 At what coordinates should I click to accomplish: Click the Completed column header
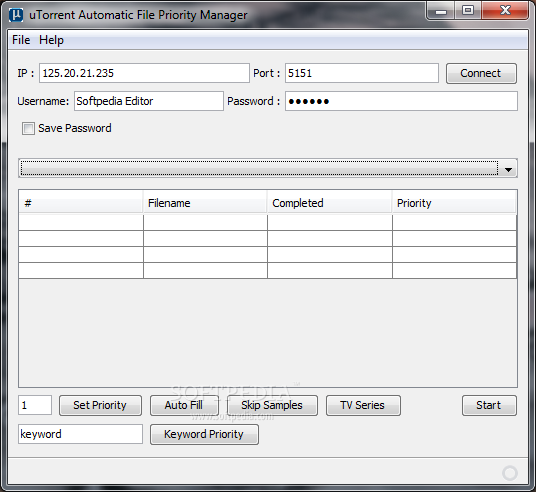pos(330,203)
